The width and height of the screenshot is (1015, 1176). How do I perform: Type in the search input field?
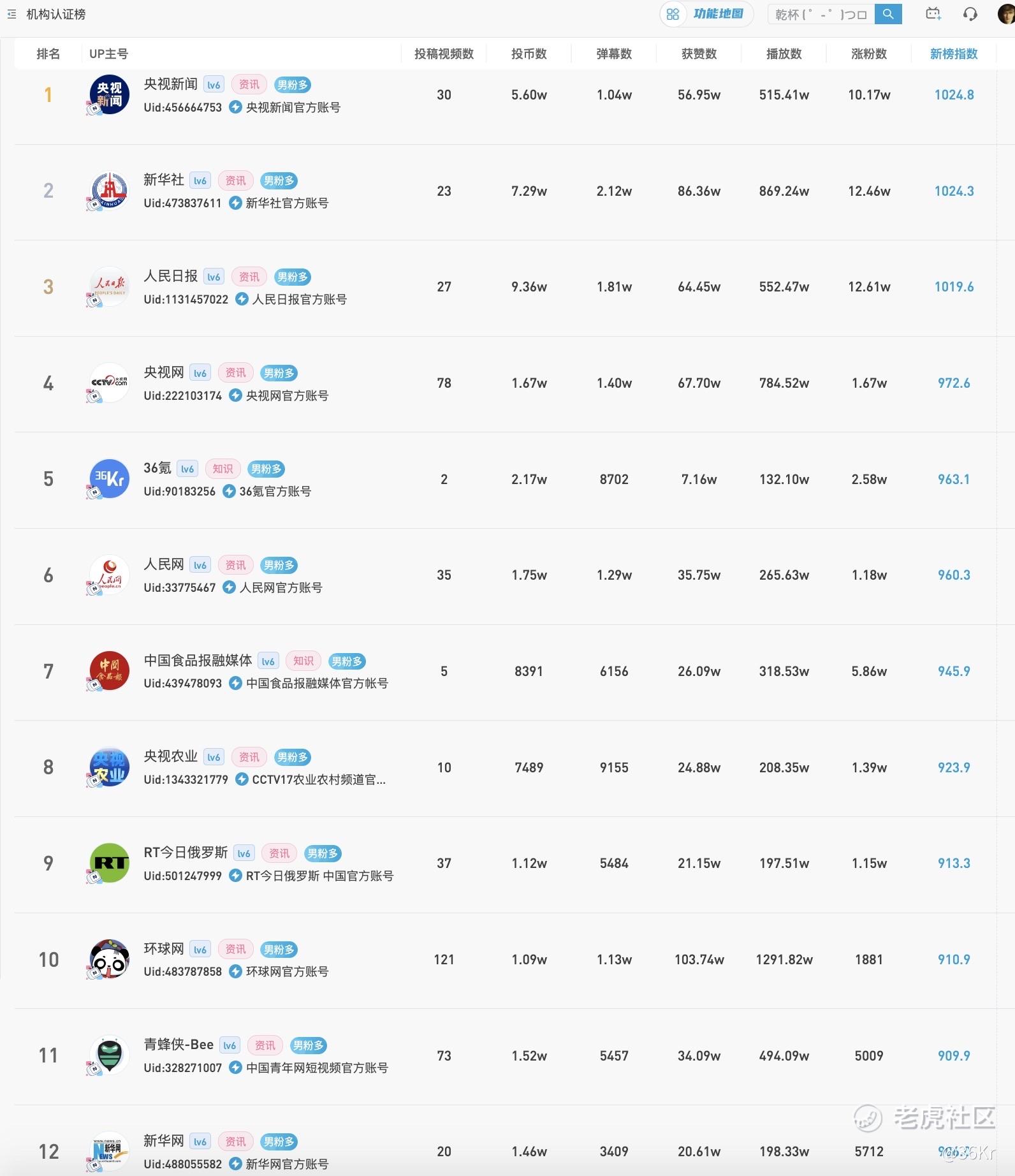point(821,14)
